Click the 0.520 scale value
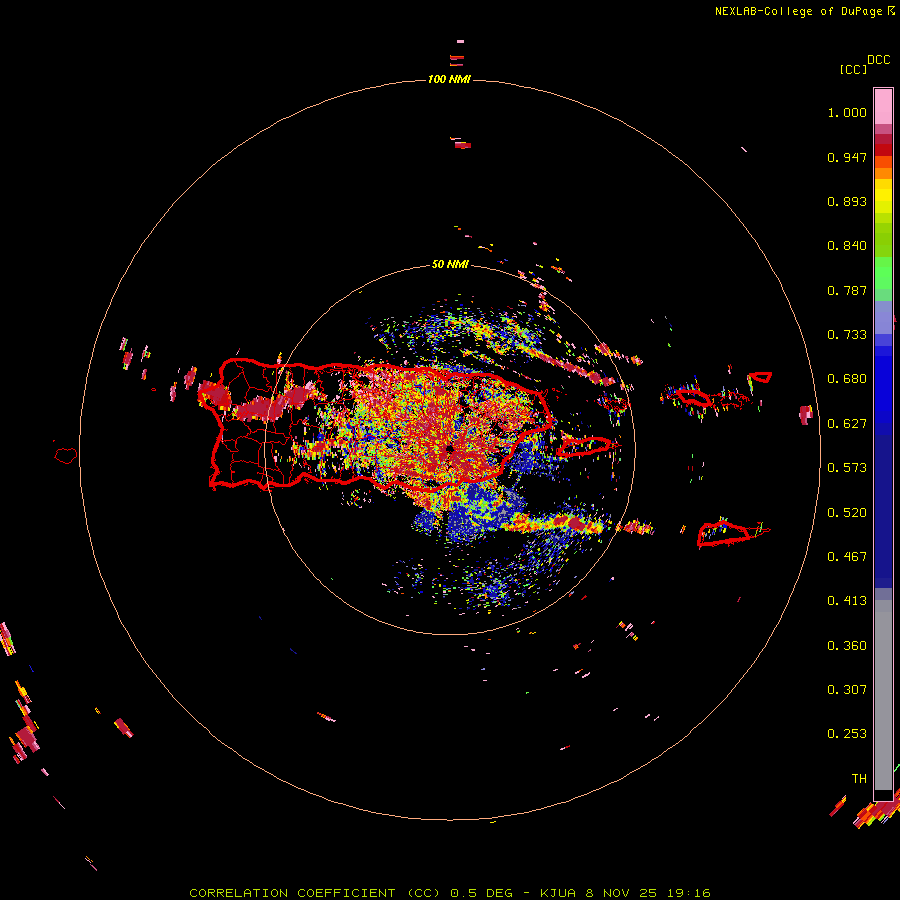 tap(847, 513)
